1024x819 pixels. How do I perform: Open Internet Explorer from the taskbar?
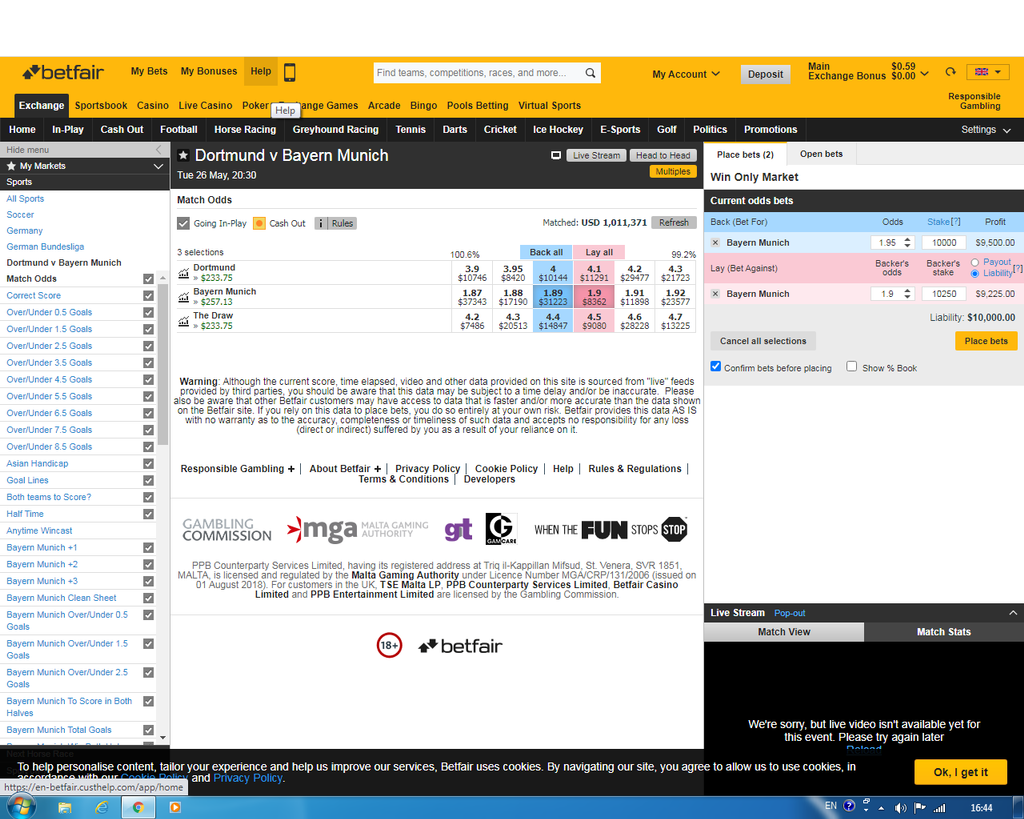pyautogui.click(x=101, y=808)
